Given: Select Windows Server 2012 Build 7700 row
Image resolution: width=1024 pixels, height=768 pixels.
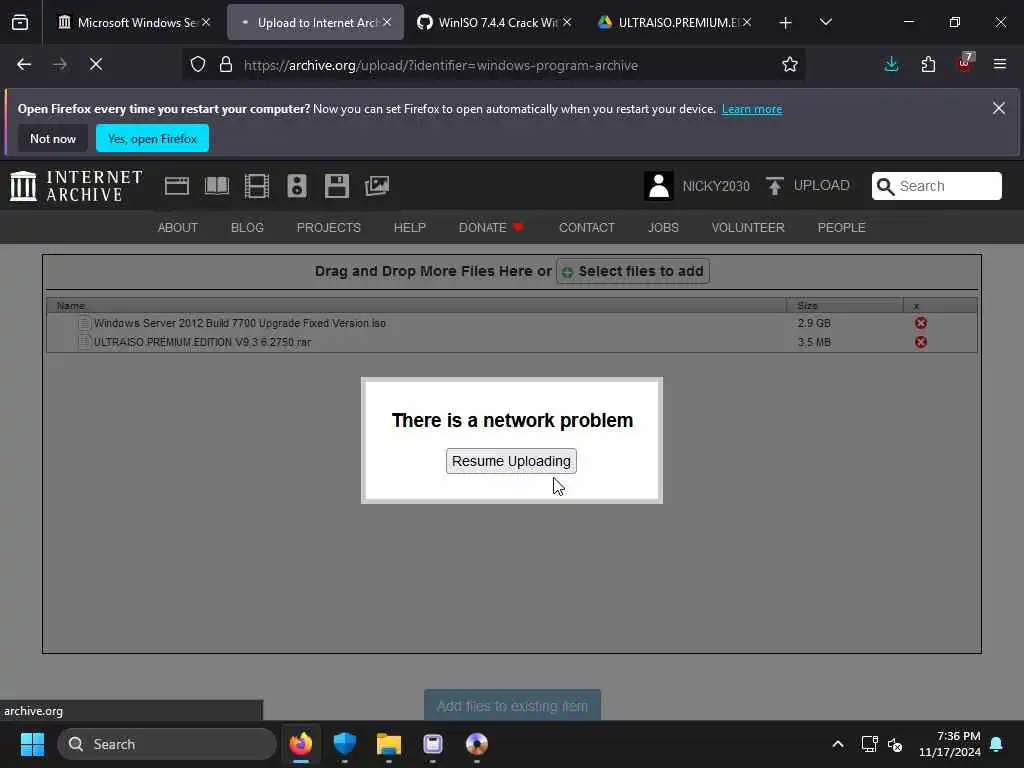Looking at the screenshot, I should [512, 323].
